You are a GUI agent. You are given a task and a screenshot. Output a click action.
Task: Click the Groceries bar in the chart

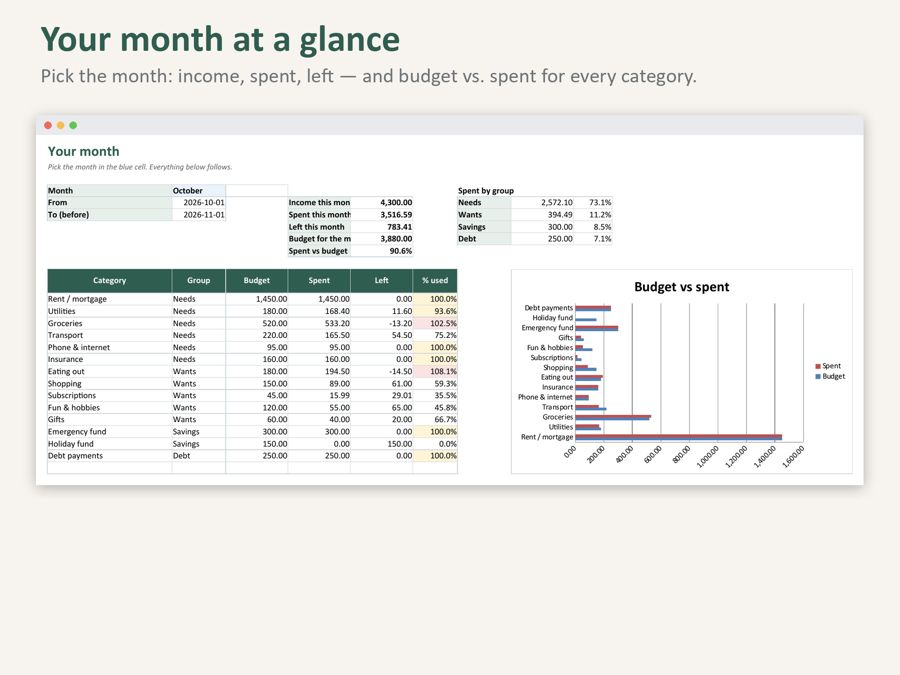613,417
